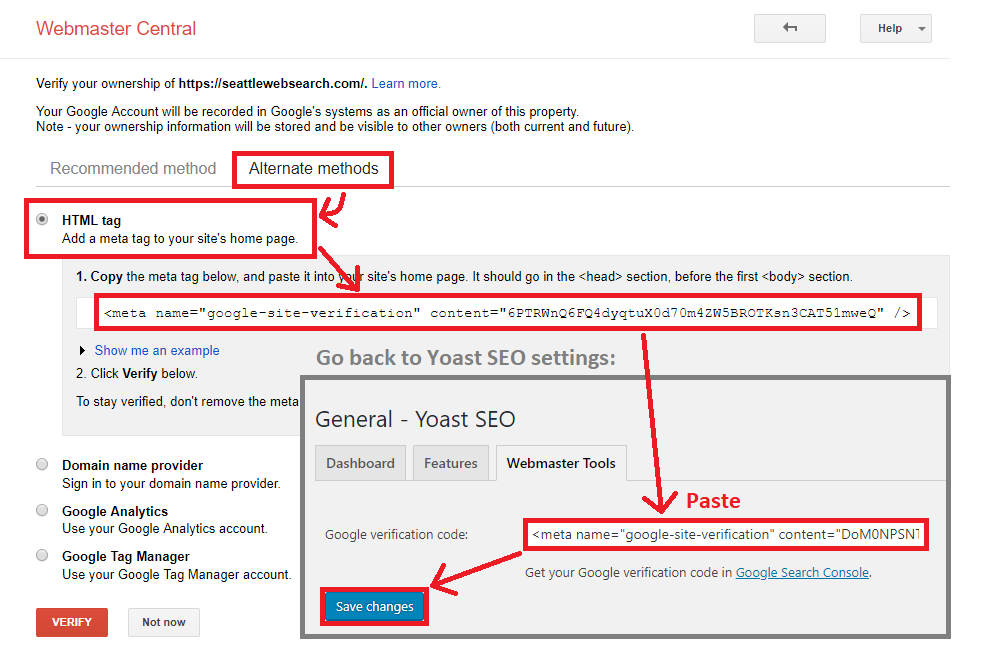Click the General - Yoast SEO heading
Image resolution: width=986 pixels, height=658 pixels.
click(415, 419)
